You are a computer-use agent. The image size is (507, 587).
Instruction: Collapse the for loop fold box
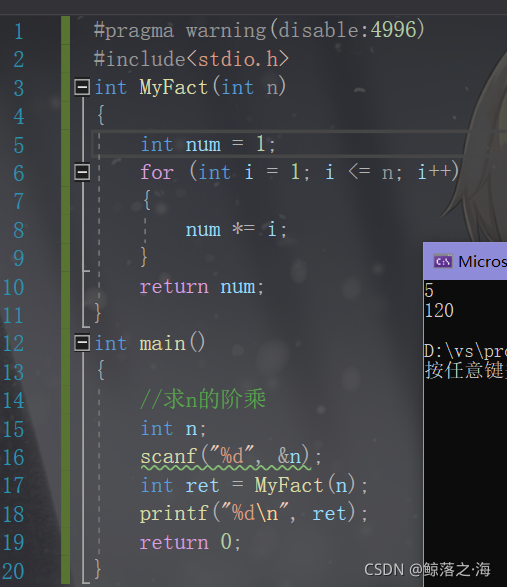click(x=82, y=172)
